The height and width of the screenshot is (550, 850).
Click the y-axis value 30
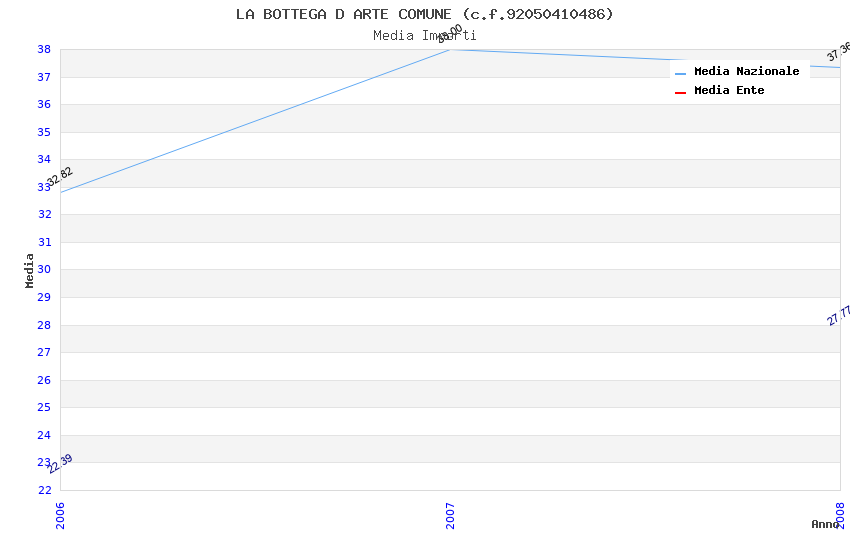(44, 269)
